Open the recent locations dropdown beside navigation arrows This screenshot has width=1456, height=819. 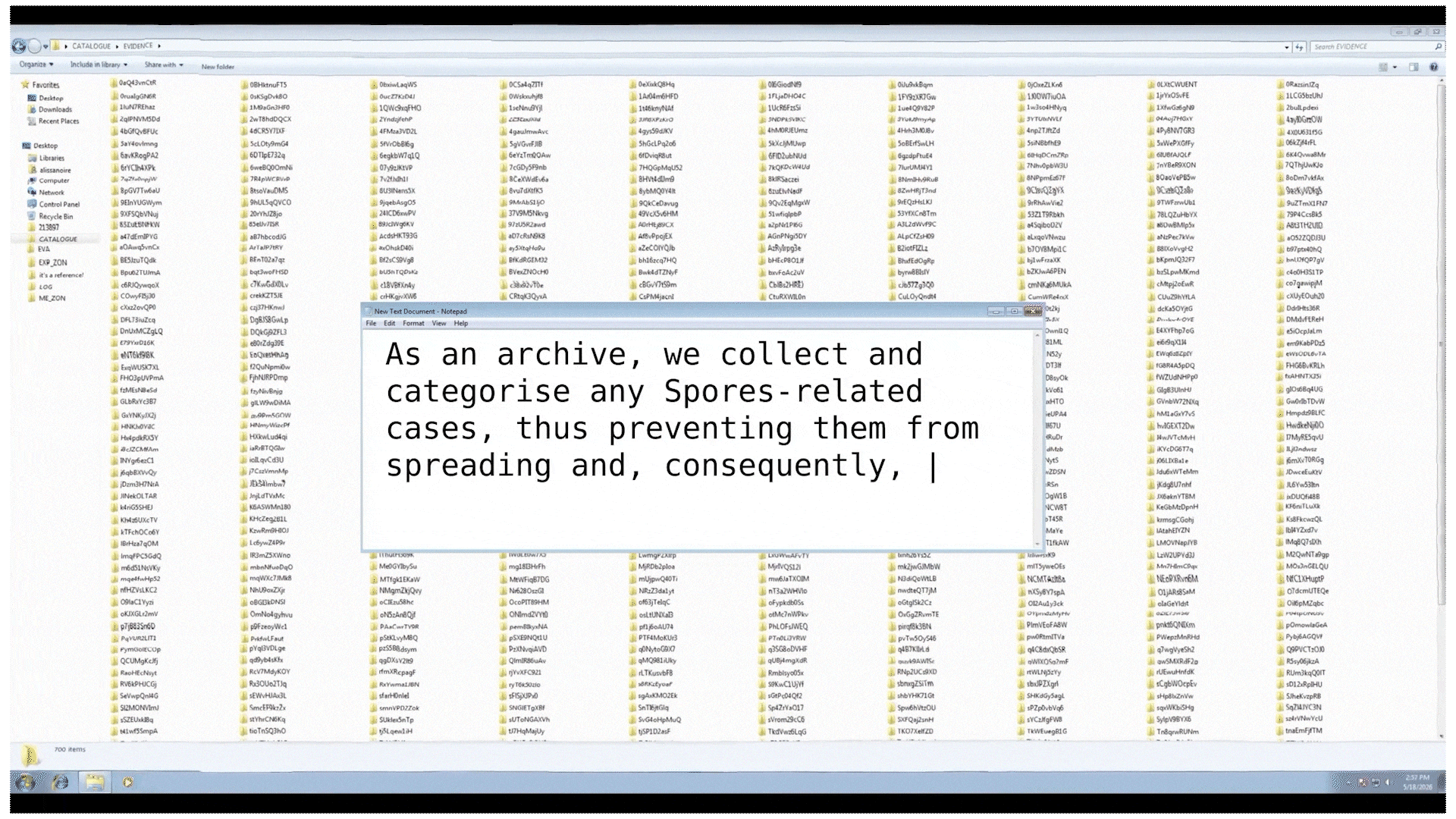(46, 46)
